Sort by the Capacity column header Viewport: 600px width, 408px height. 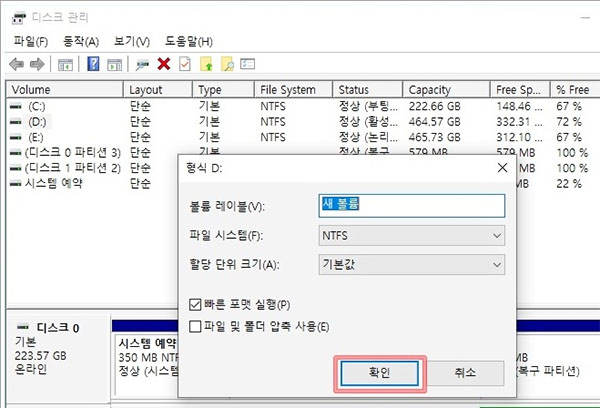(x=447, y=90)
